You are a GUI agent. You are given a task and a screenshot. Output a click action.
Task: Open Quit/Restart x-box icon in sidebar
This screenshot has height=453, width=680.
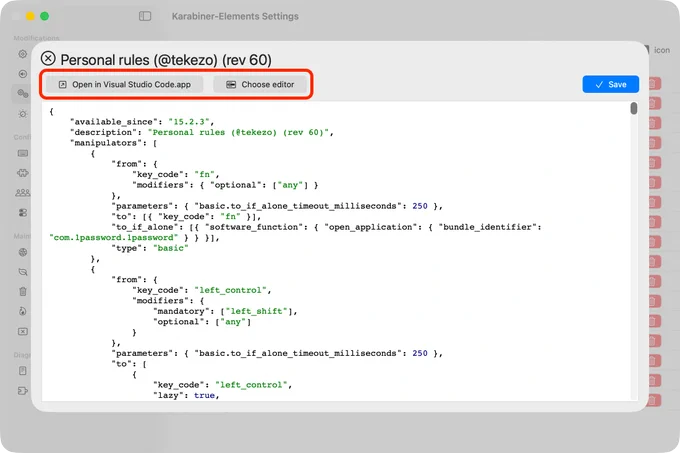23,332
